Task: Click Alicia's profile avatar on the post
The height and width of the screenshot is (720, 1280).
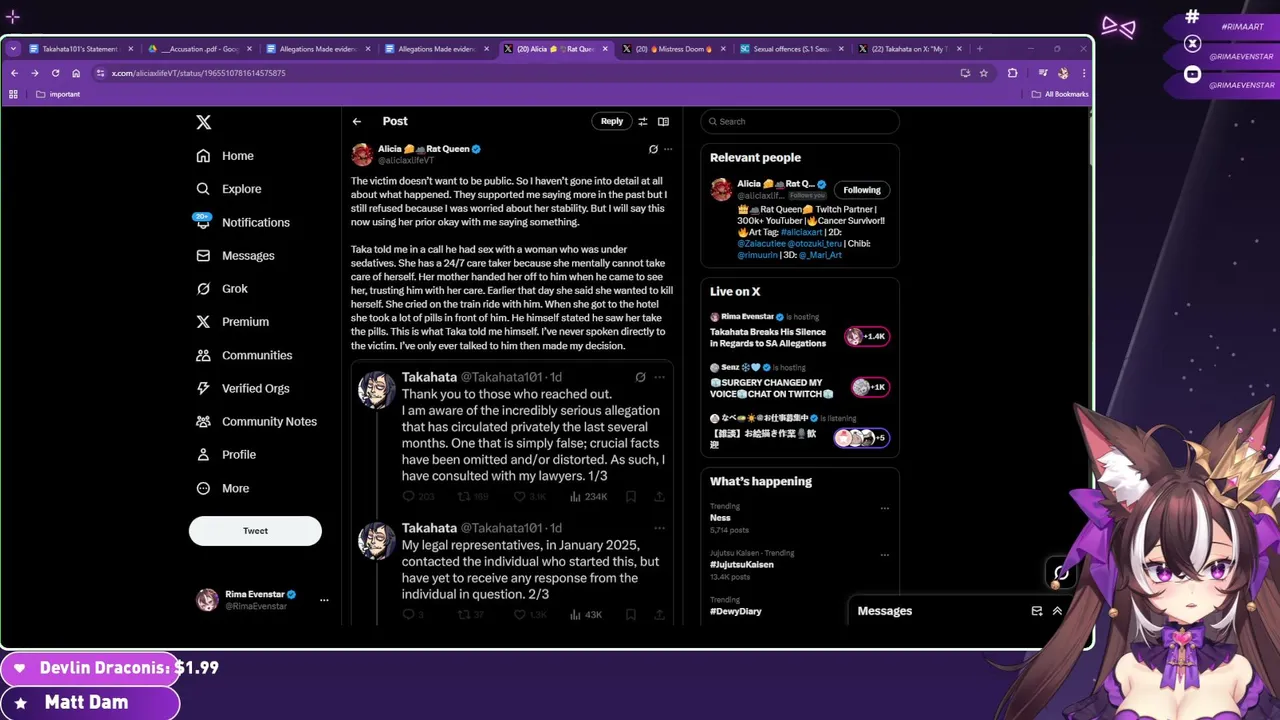Action: (362, 154)
